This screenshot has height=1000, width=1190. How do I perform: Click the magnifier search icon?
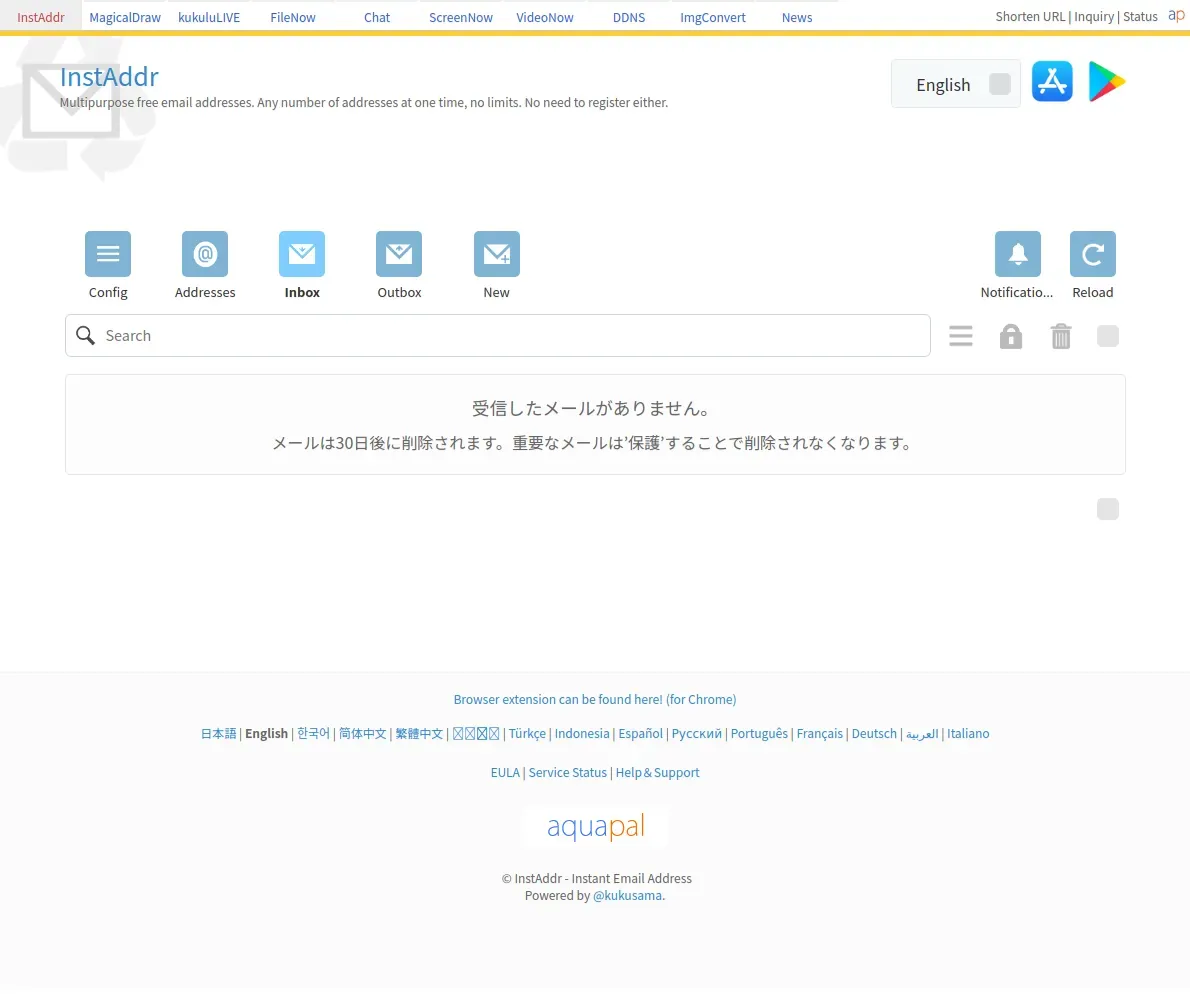coord(86,335)
